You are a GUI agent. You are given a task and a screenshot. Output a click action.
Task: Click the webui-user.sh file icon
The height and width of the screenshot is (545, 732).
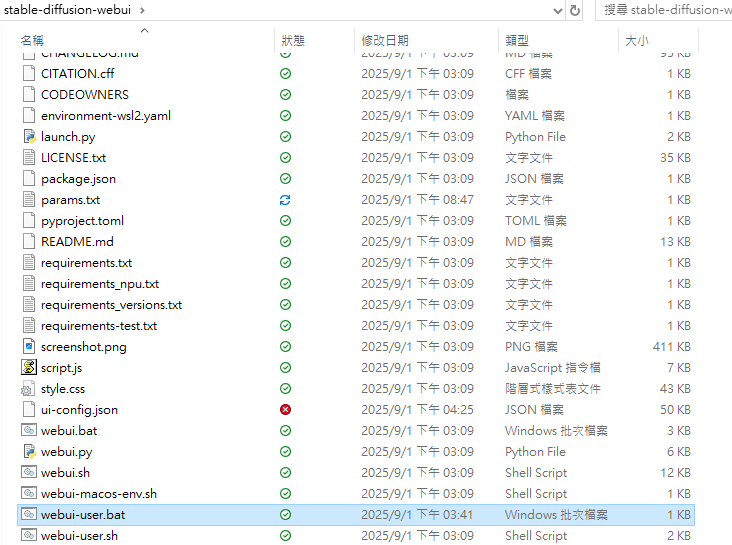point(29,535)
